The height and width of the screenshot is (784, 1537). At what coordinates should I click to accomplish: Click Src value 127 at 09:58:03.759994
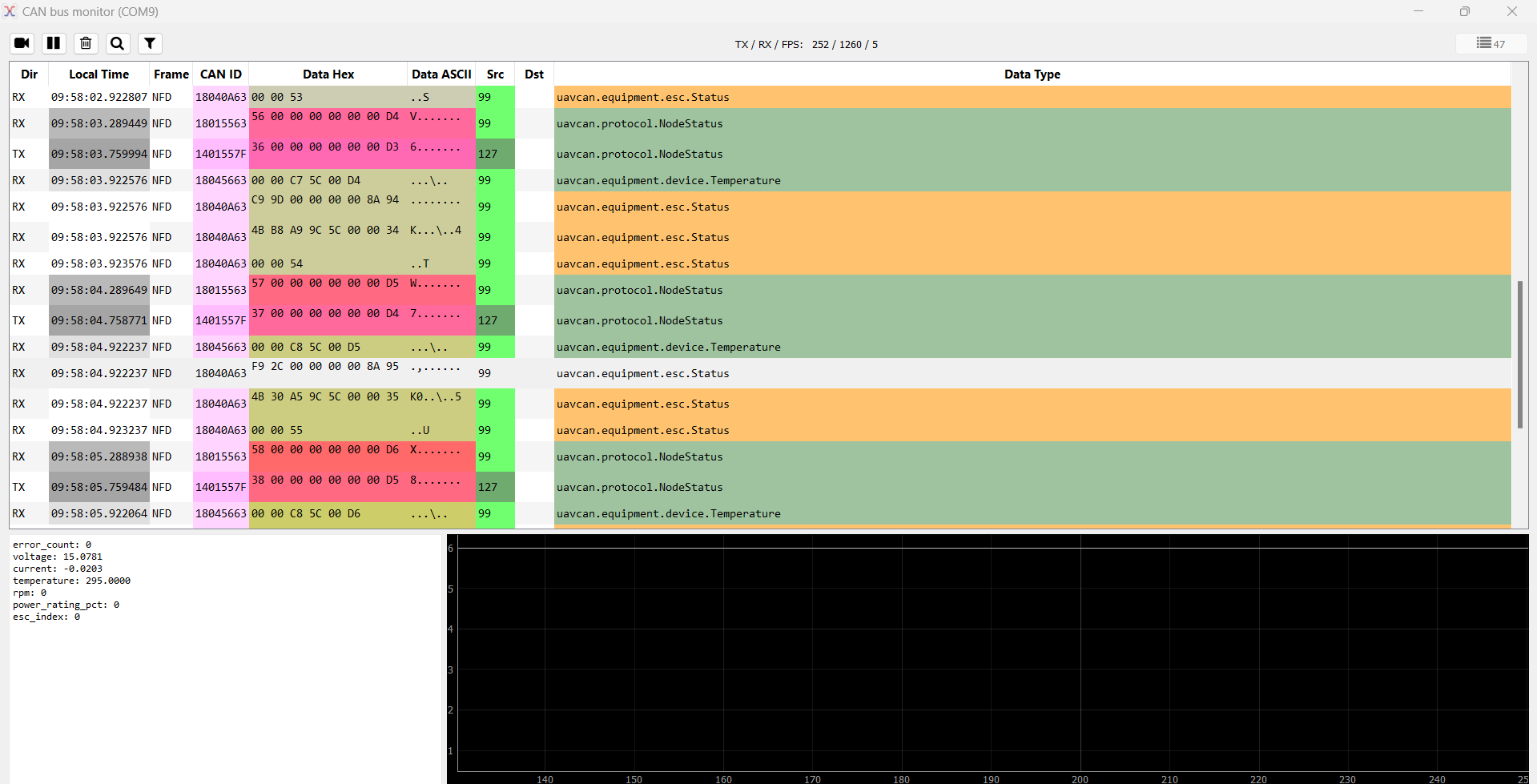pyautogui.click(x=495, y=154)
